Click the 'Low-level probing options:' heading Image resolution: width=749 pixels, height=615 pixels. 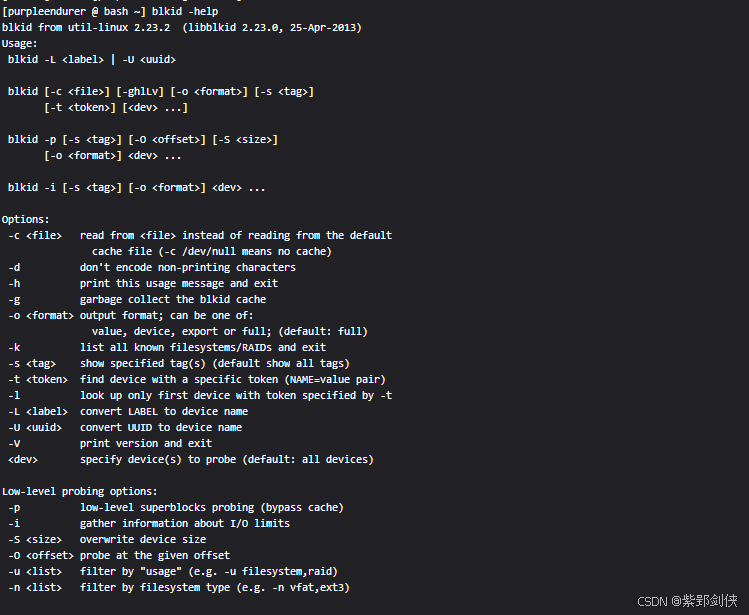tap(80, 491)
